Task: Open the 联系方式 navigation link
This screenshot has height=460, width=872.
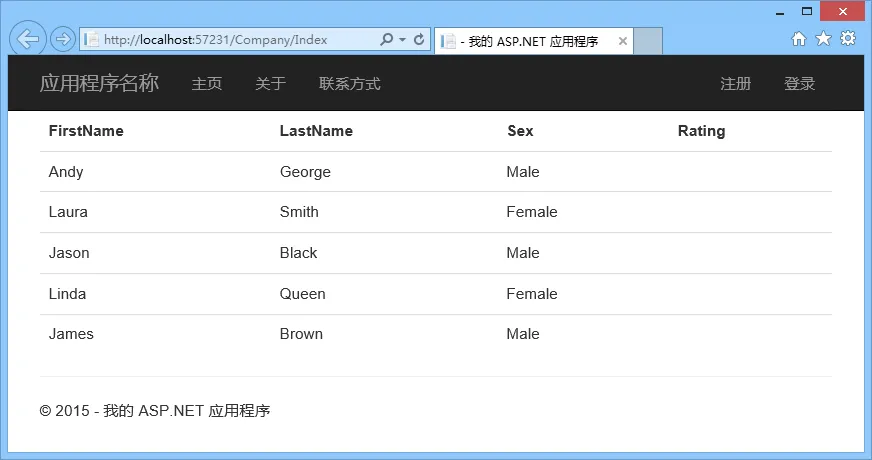Action: click(349, 84)
